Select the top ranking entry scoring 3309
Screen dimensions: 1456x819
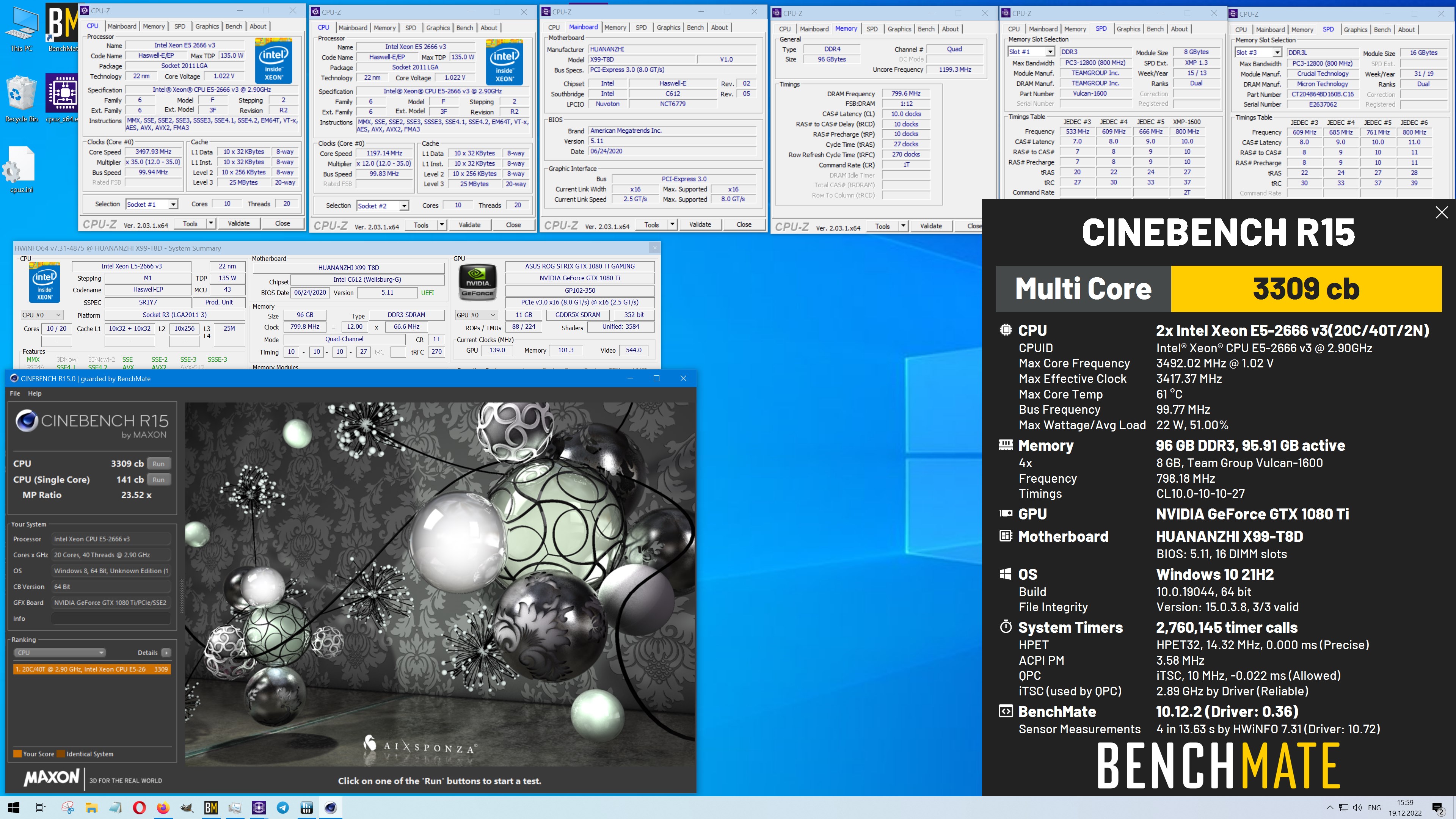pyautogui.click(x=91, y=669)
